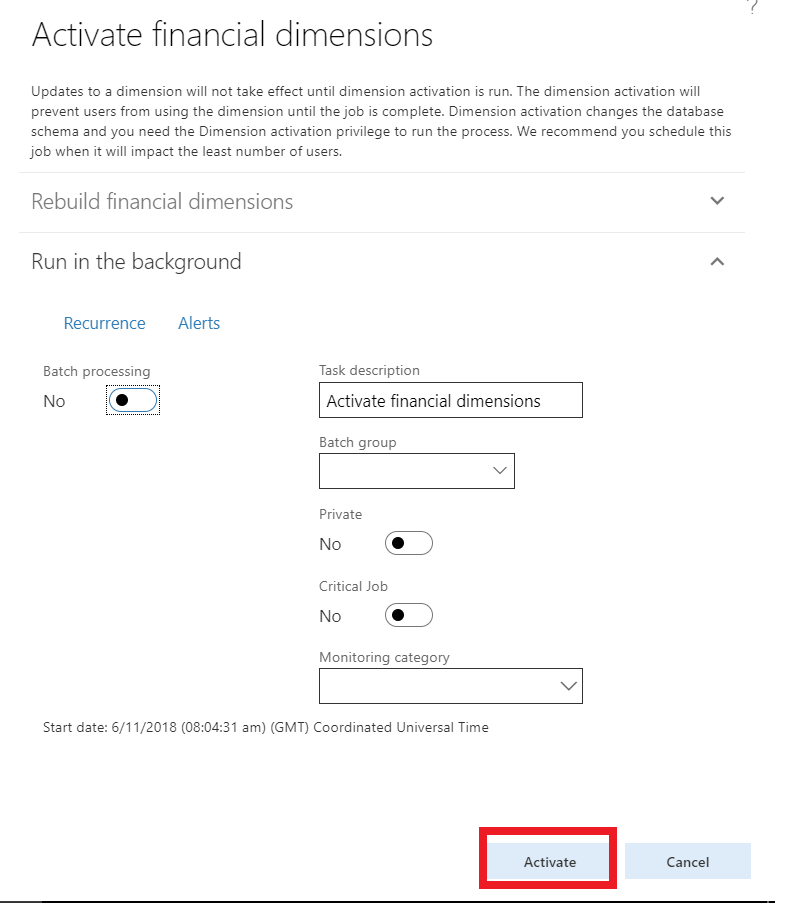The image size is (793, 903).
Task: Switch to the Alerts tab
Action: click(198, 322)
